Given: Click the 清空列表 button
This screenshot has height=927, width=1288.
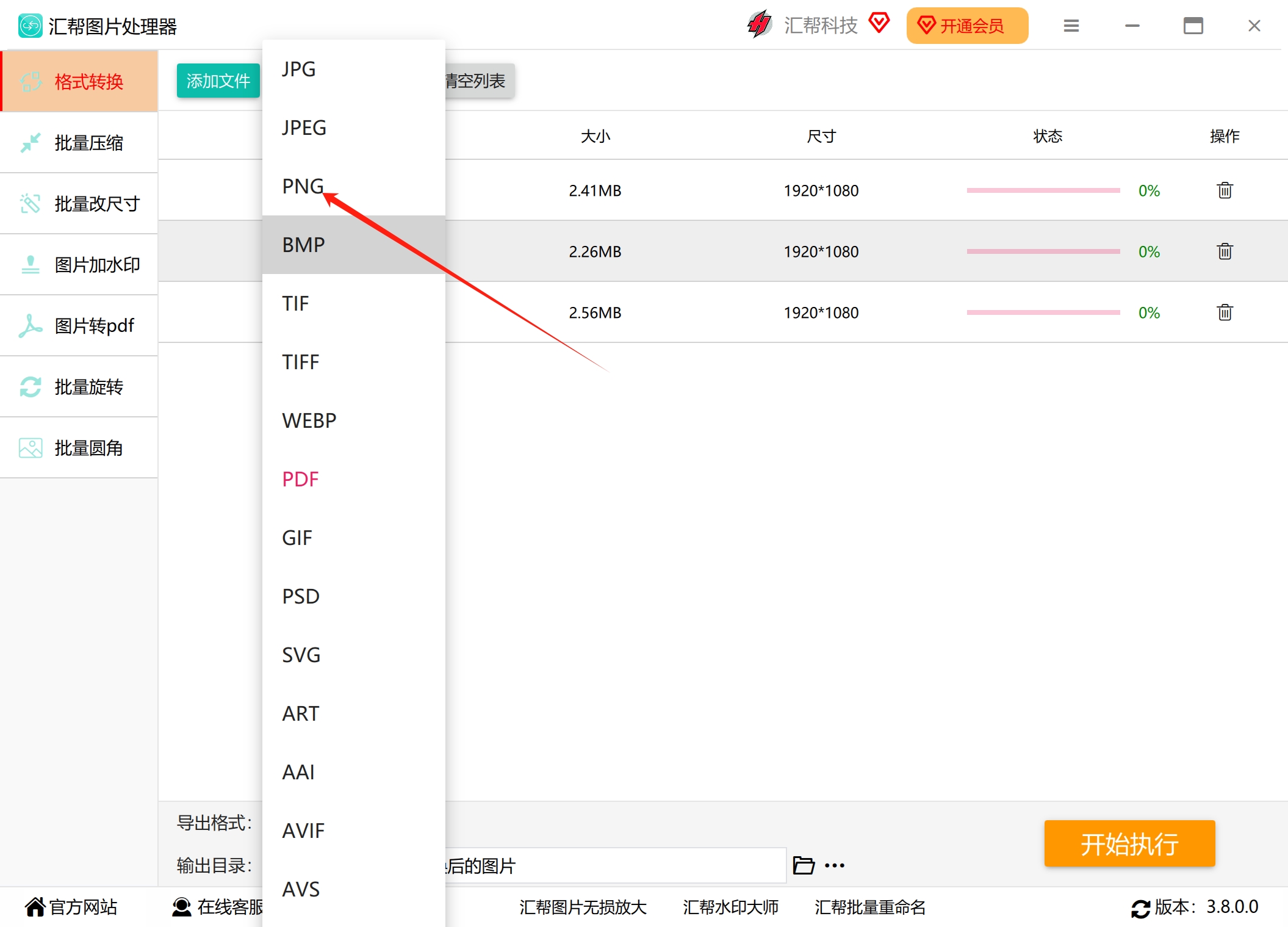Looking at the screenshot, I should [x=480, y=81].
